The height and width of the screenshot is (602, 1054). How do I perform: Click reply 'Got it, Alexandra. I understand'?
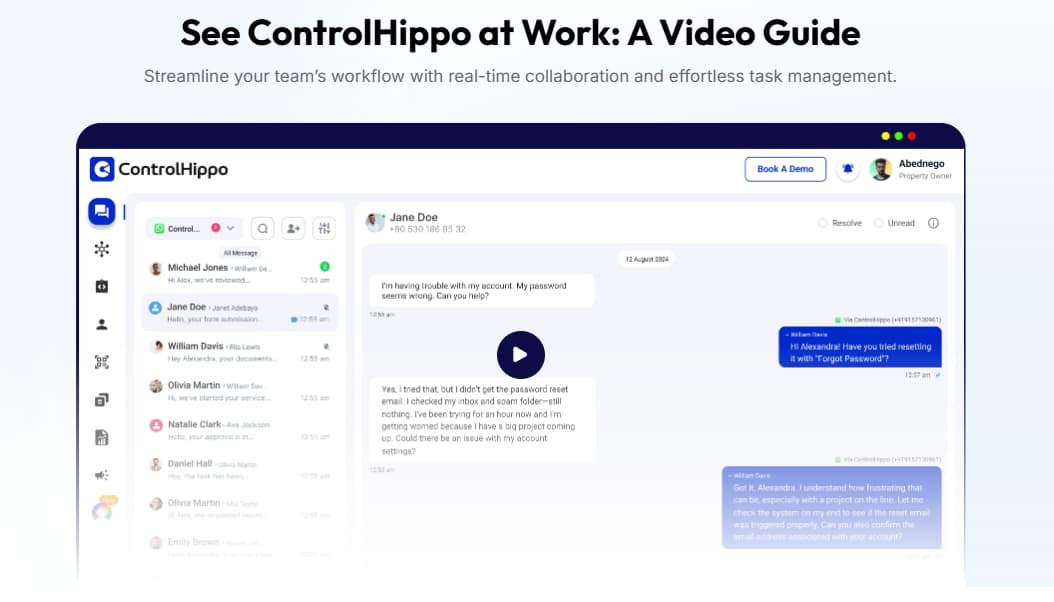coord(832,507)
